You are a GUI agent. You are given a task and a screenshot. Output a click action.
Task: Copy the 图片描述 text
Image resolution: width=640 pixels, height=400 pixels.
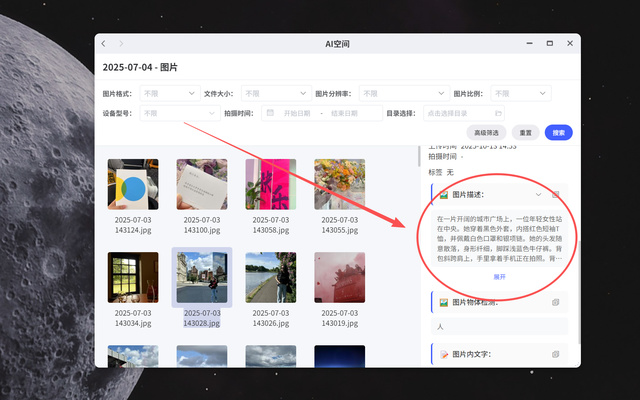[x=556, y=195]
